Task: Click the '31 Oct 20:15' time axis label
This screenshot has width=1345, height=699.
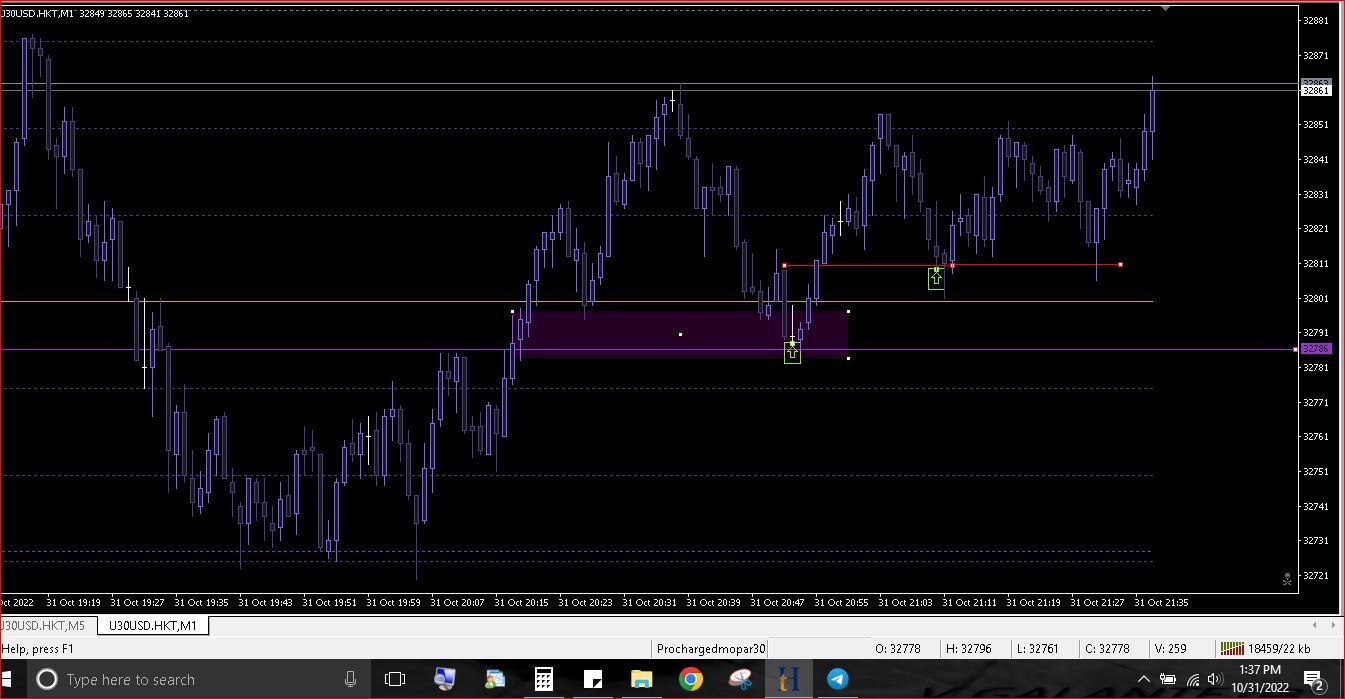Action: [521, 603]
